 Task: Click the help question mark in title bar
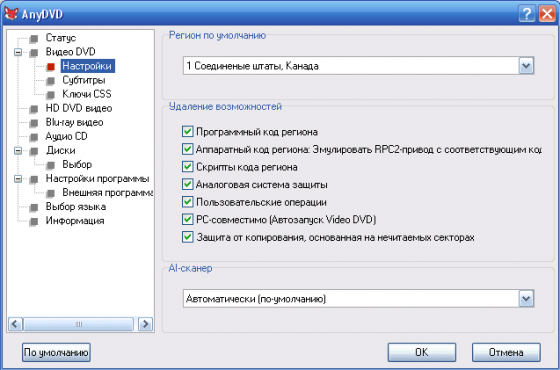pos(527,14)
